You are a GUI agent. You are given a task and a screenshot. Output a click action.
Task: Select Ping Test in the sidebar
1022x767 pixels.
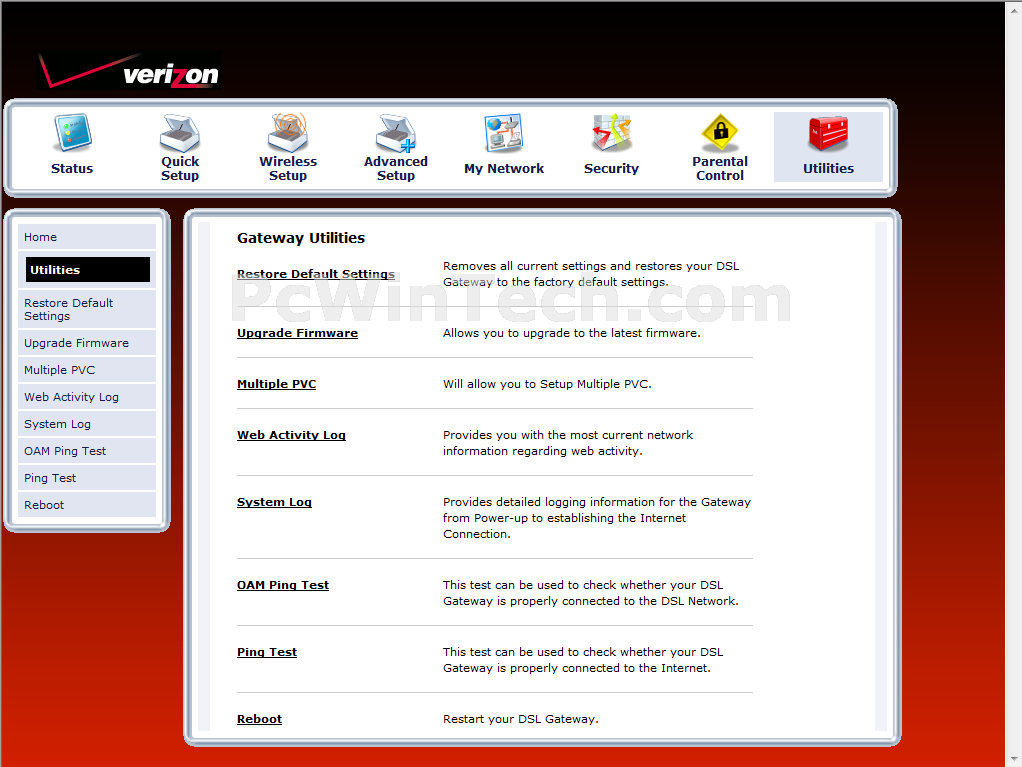[x=87, y=478]
